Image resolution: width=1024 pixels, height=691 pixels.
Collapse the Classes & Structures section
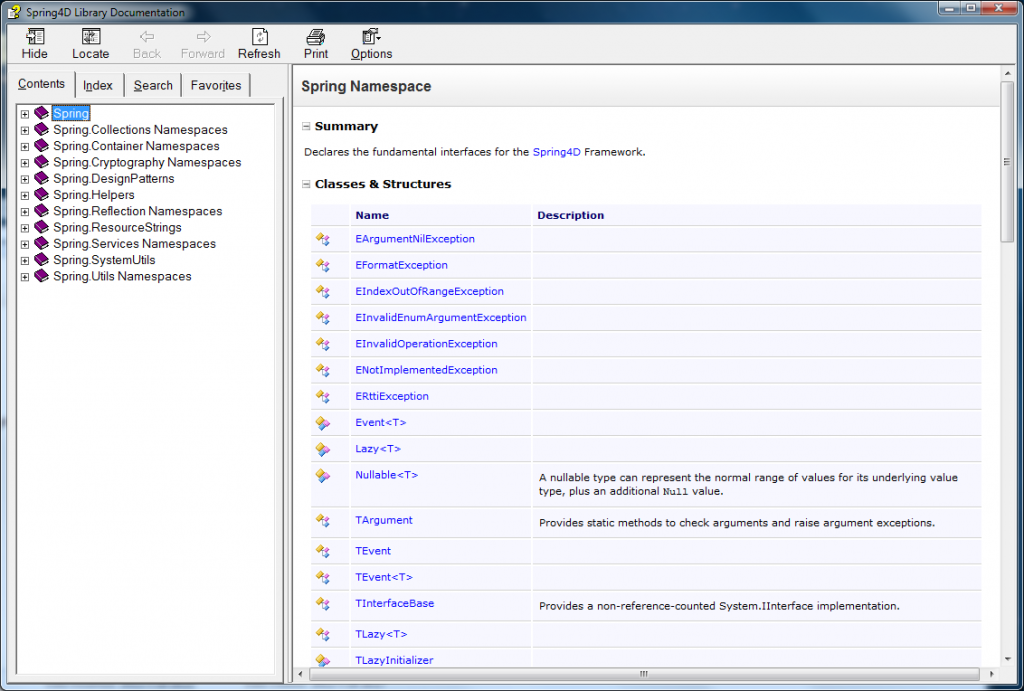coord(305,184)
